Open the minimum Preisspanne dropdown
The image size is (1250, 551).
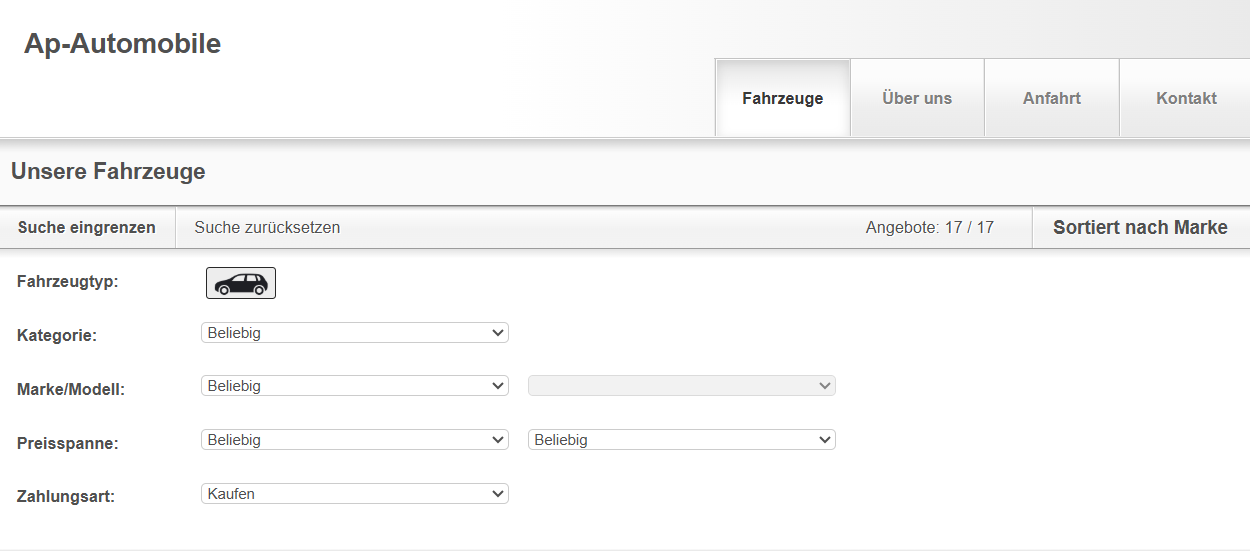point(355,440)
